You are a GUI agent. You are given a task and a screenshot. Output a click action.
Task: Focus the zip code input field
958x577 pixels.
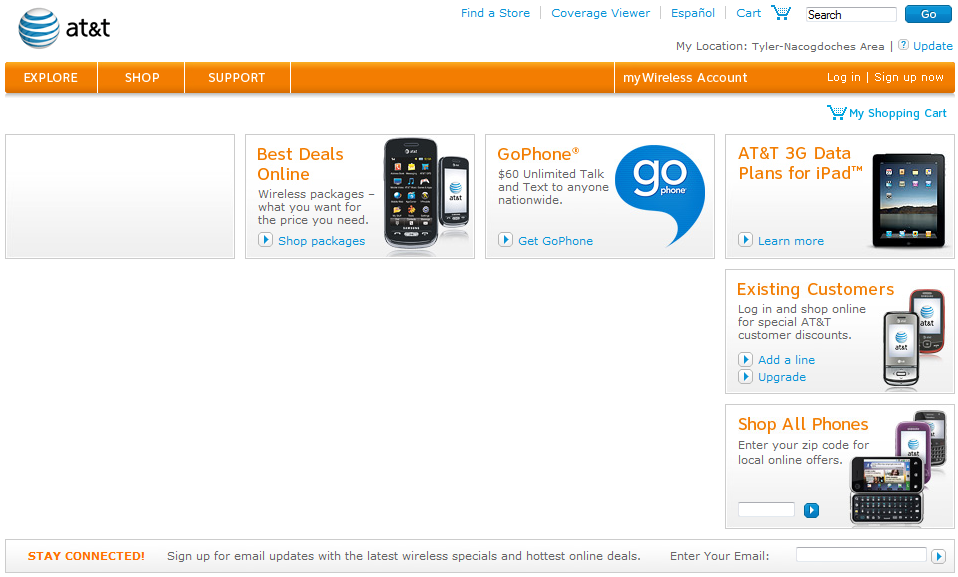coord(766,510)
